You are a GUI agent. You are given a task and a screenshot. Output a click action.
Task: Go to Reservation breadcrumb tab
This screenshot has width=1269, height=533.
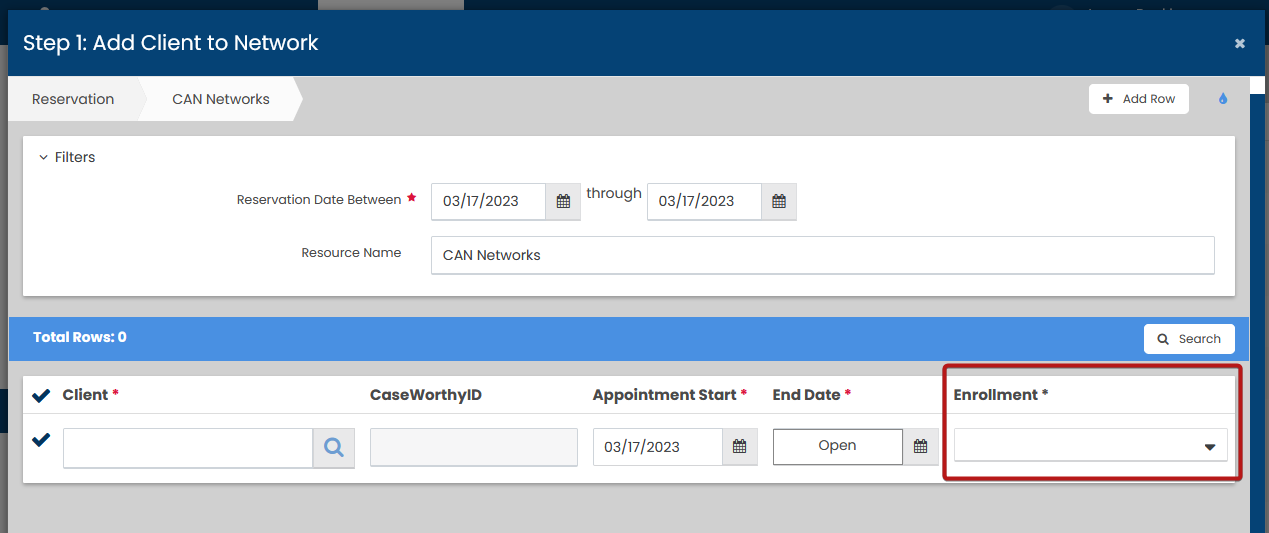tap(73, 99)
